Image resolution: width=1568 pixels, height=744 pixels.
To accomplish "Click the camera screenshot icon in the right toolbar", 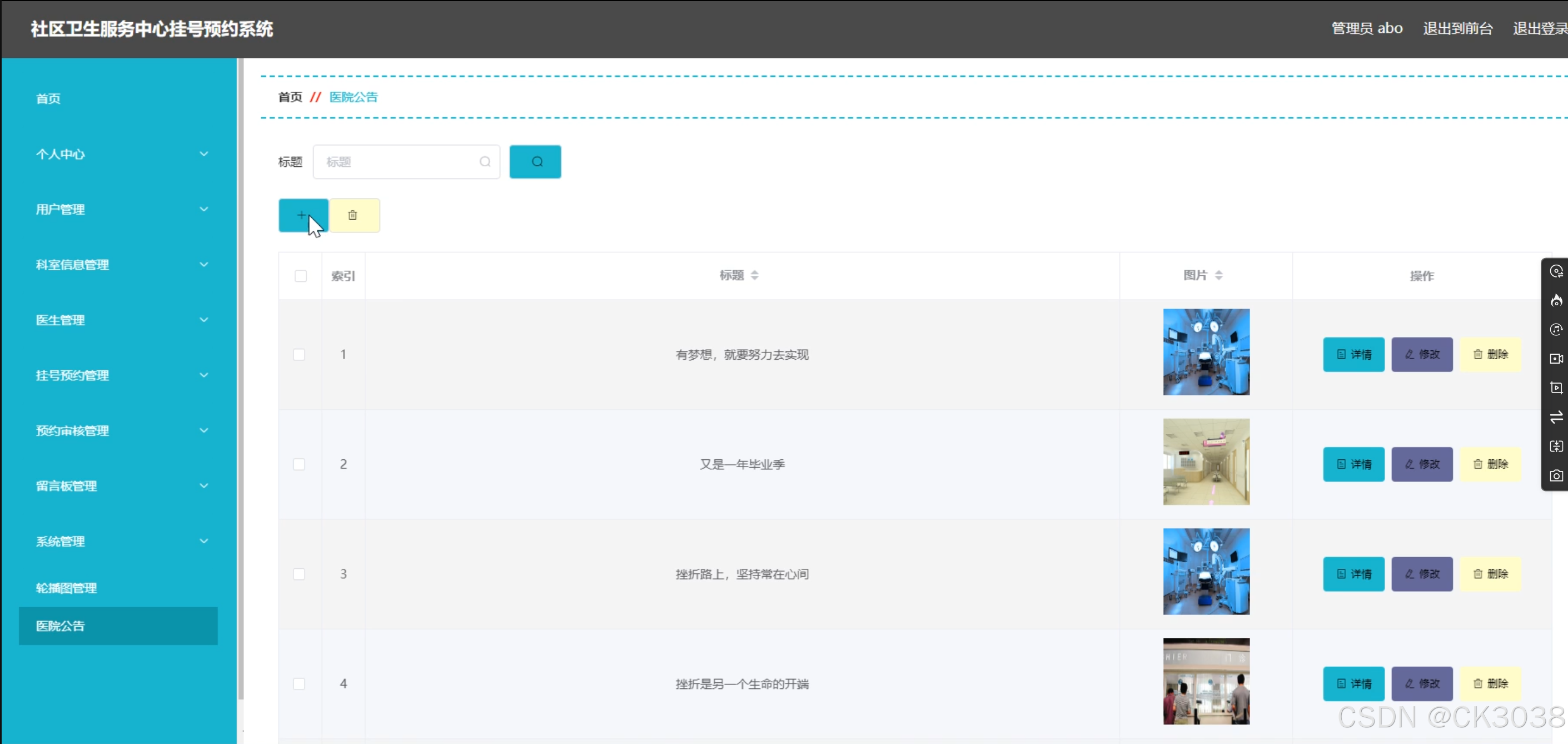I will click(1556, 475).
